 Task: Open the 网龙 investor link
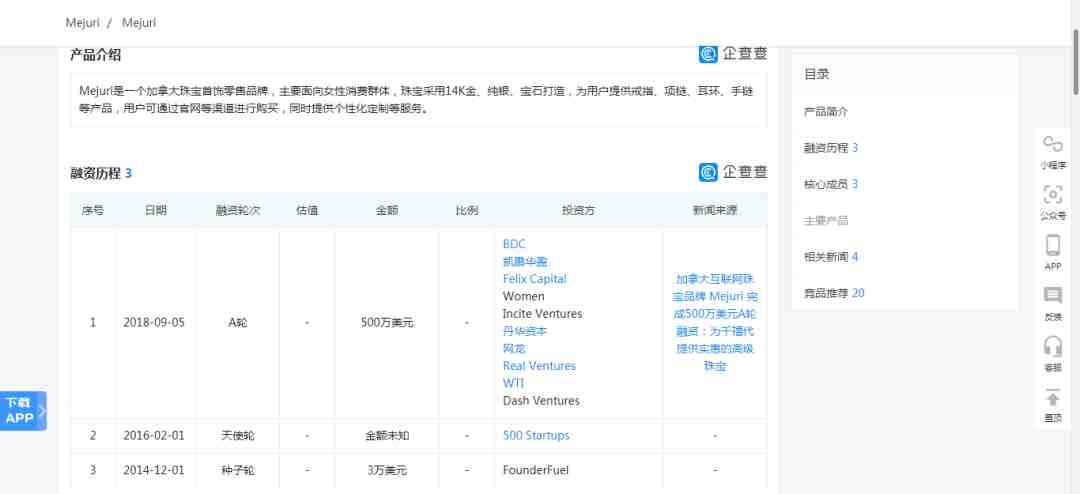pyautogui.click(x=514, y=349)
